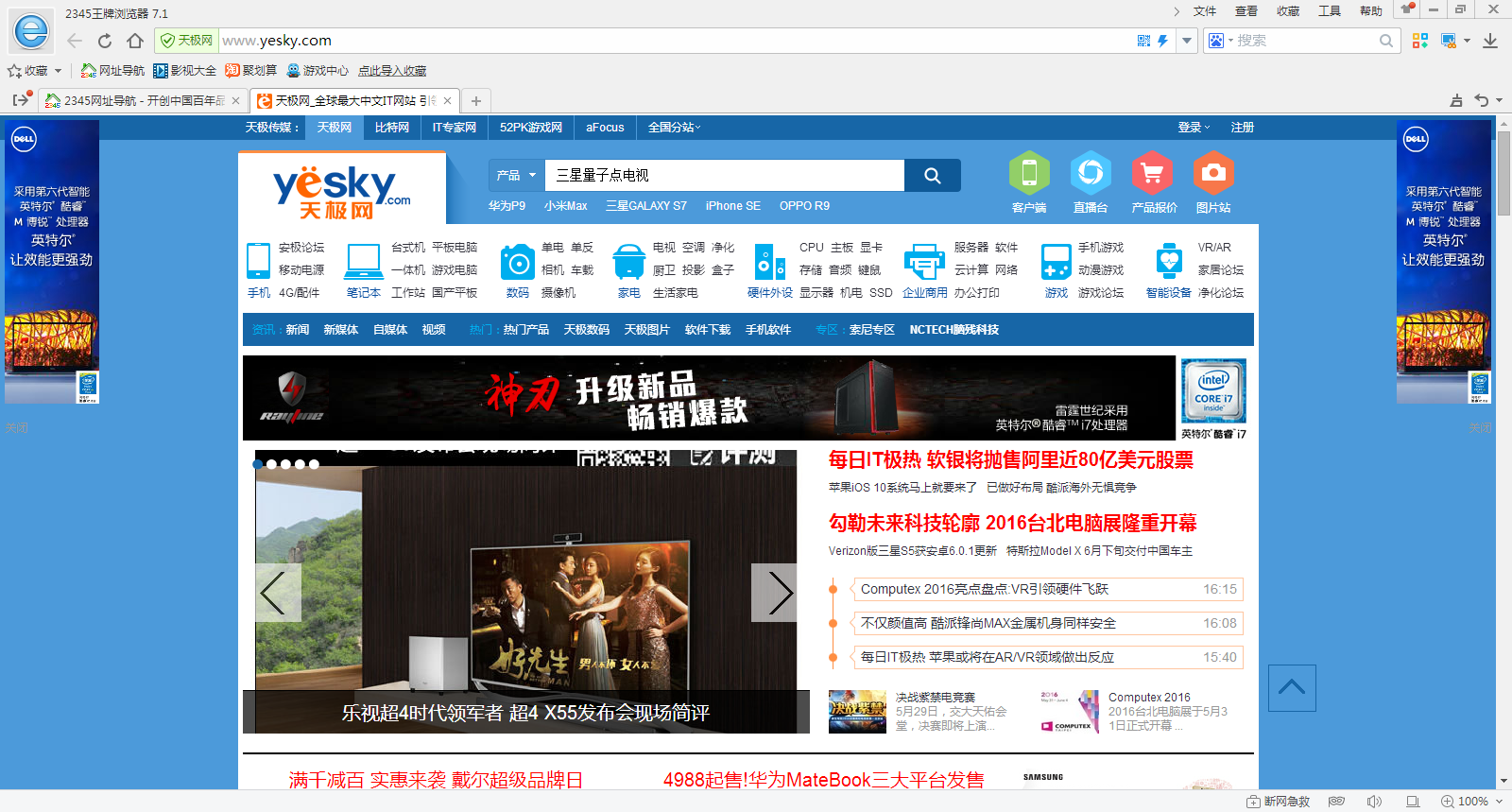Click the magnifier icon in browser search box

tap(1386, 41)
